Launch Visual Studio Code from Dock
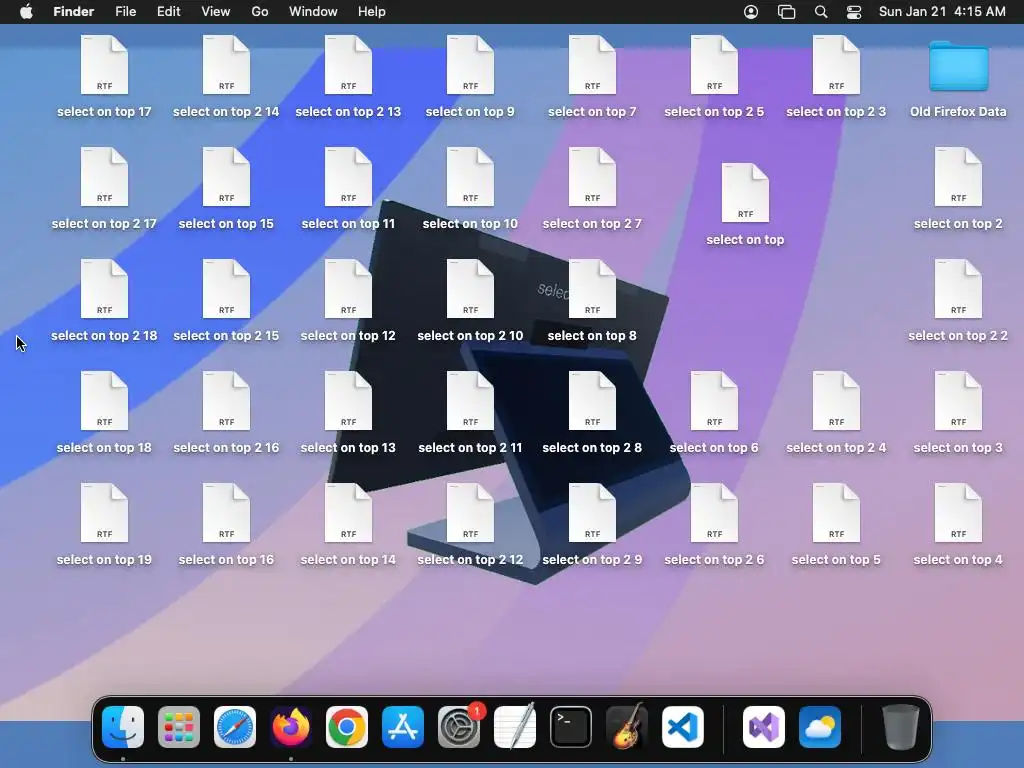 (682, 727)
